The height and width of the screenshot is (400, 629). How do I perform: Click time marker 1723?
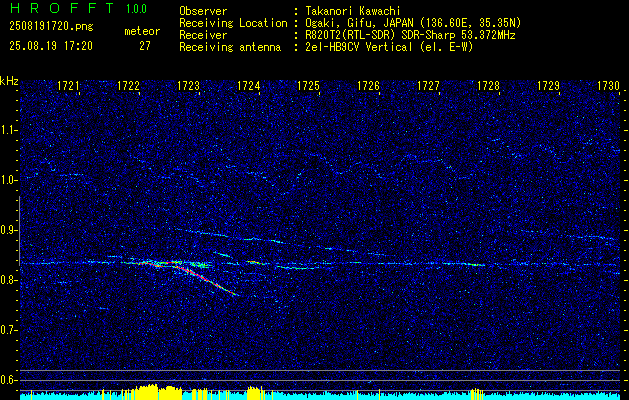(x=188, y=86)
